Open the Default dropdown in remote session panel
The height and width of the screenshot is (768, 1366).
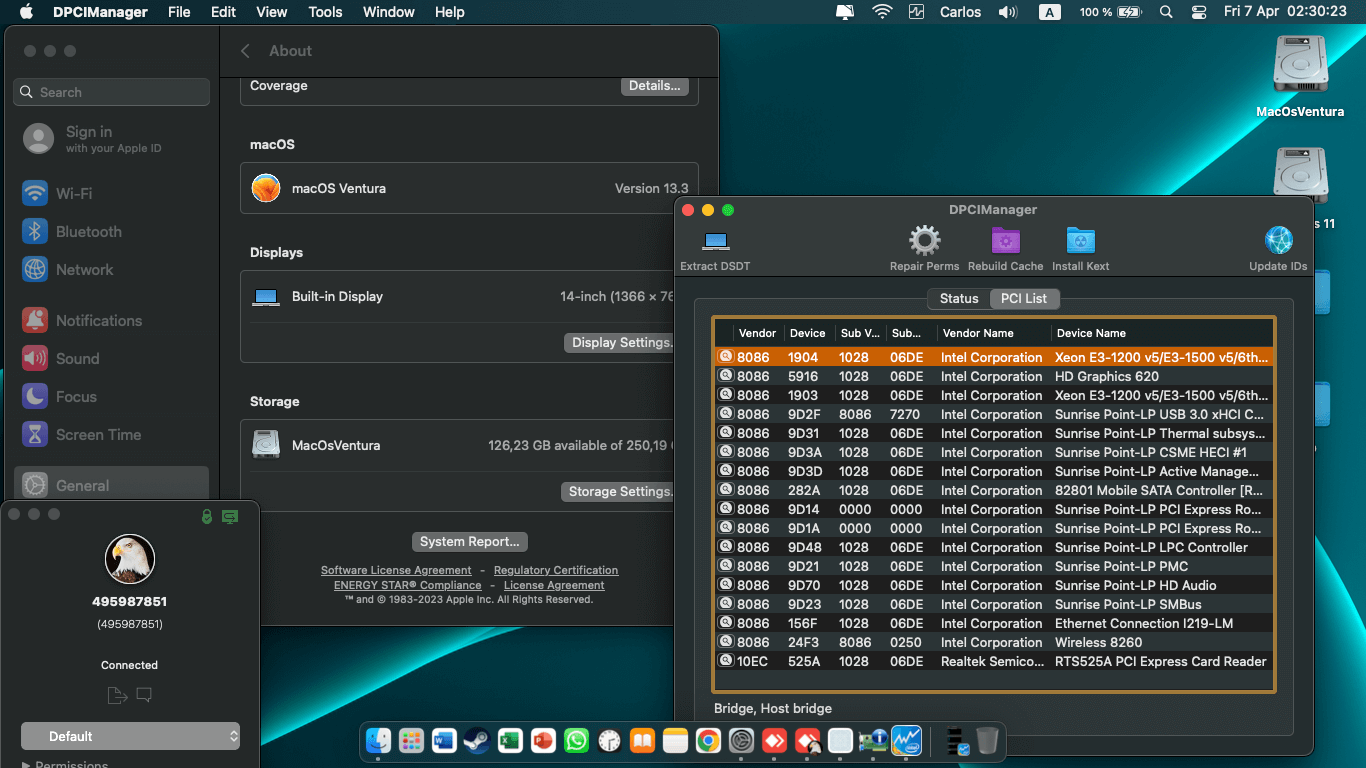tap(130, 736)
